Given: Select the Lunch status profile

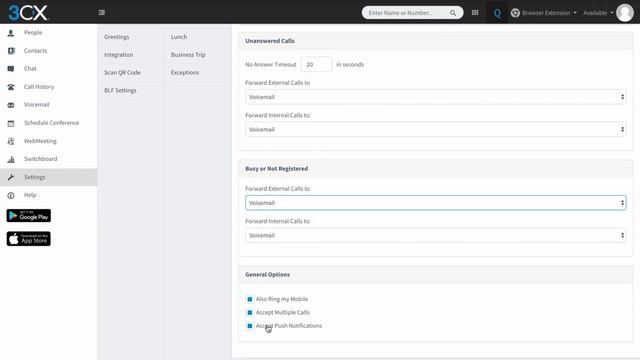Looking at the screenshot, I should point(179,37).
